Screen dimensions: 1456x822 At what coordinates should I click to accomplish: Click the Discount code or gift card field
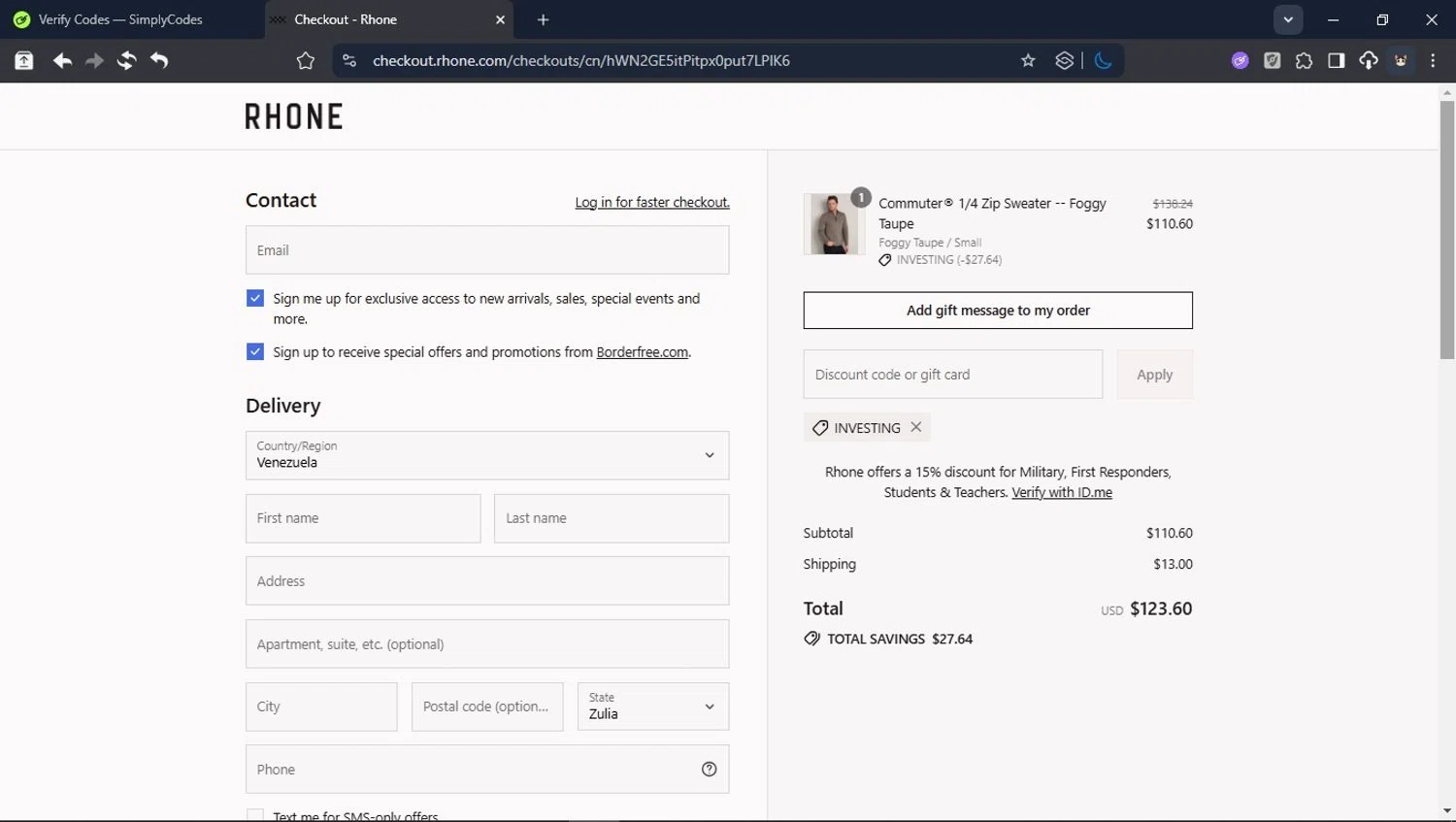click(x=952, y=375)
